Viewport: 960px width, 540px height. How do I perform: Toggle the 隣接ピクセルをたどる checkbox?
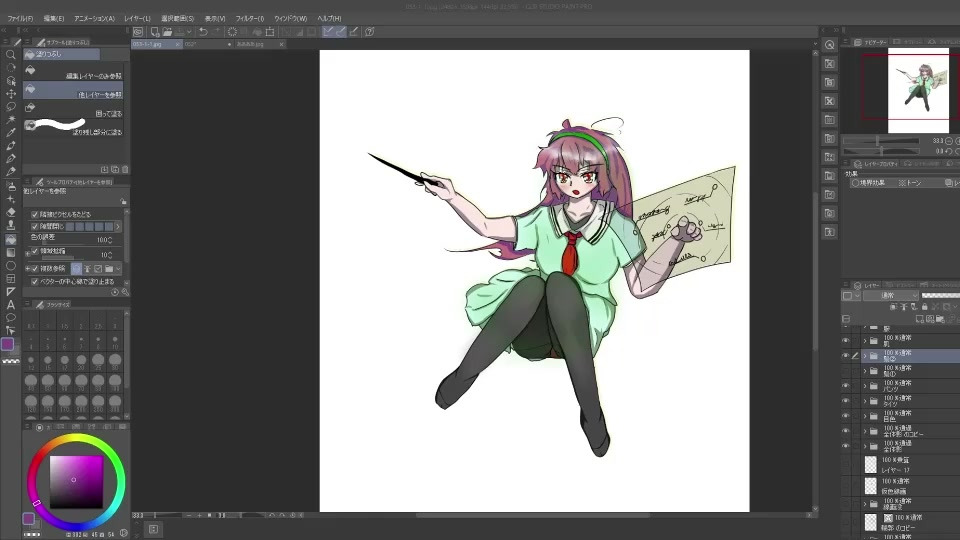34,214
